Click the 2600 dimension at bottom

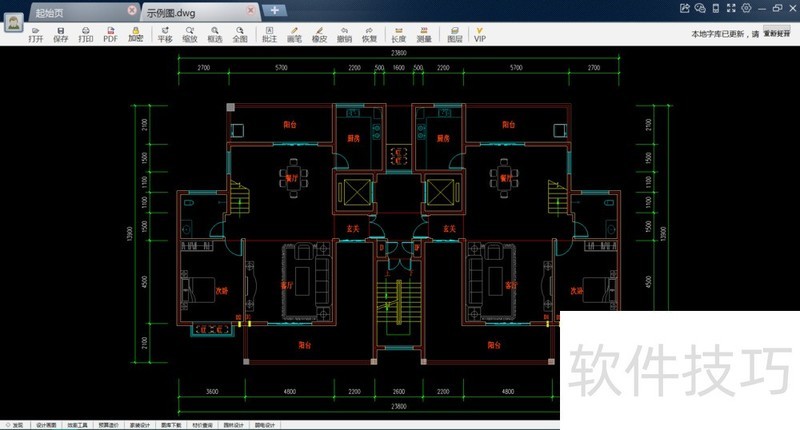tap(398, 392)
